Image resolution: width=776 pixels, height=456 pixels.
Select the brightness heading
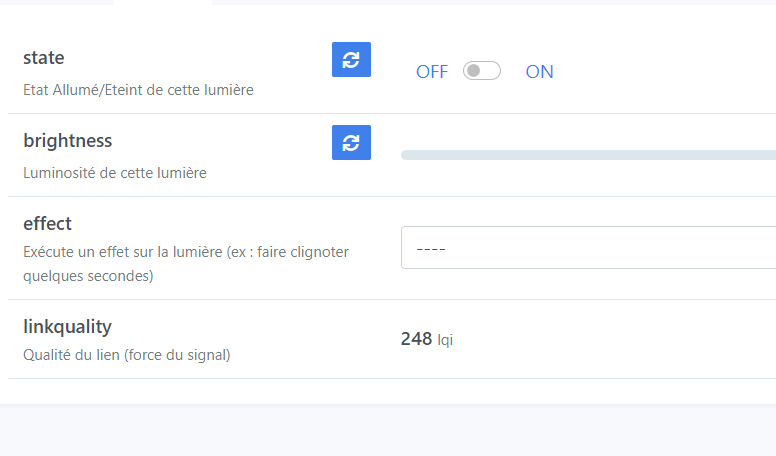click(68, 141)
